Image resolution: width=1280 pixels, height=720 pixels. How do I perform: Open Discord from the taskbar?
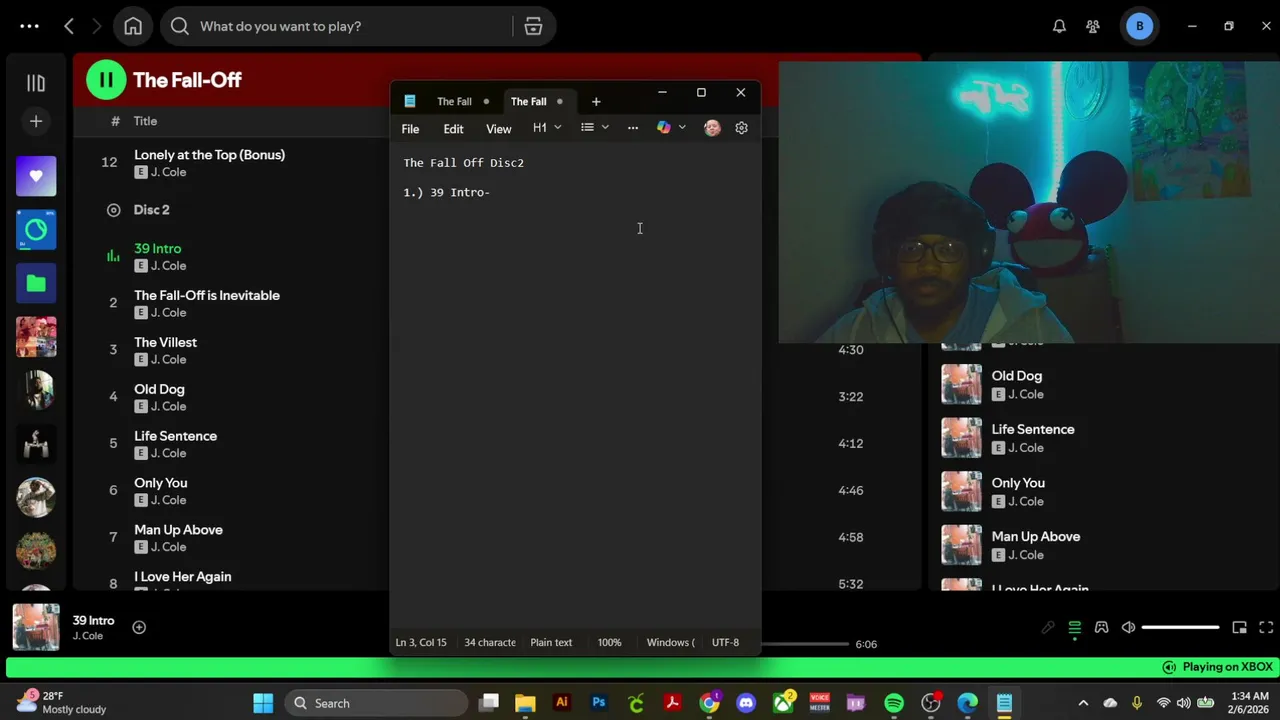click(746, 703)
